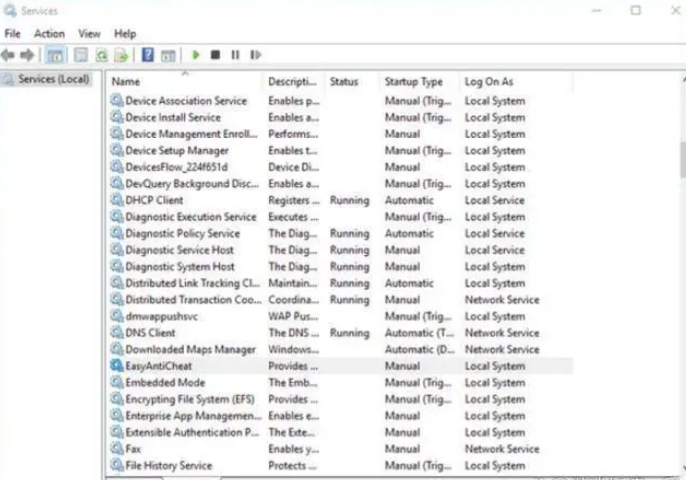The image size is (686, 480).
Task: Click the Refresh toolbar icon
Action: 101,55
